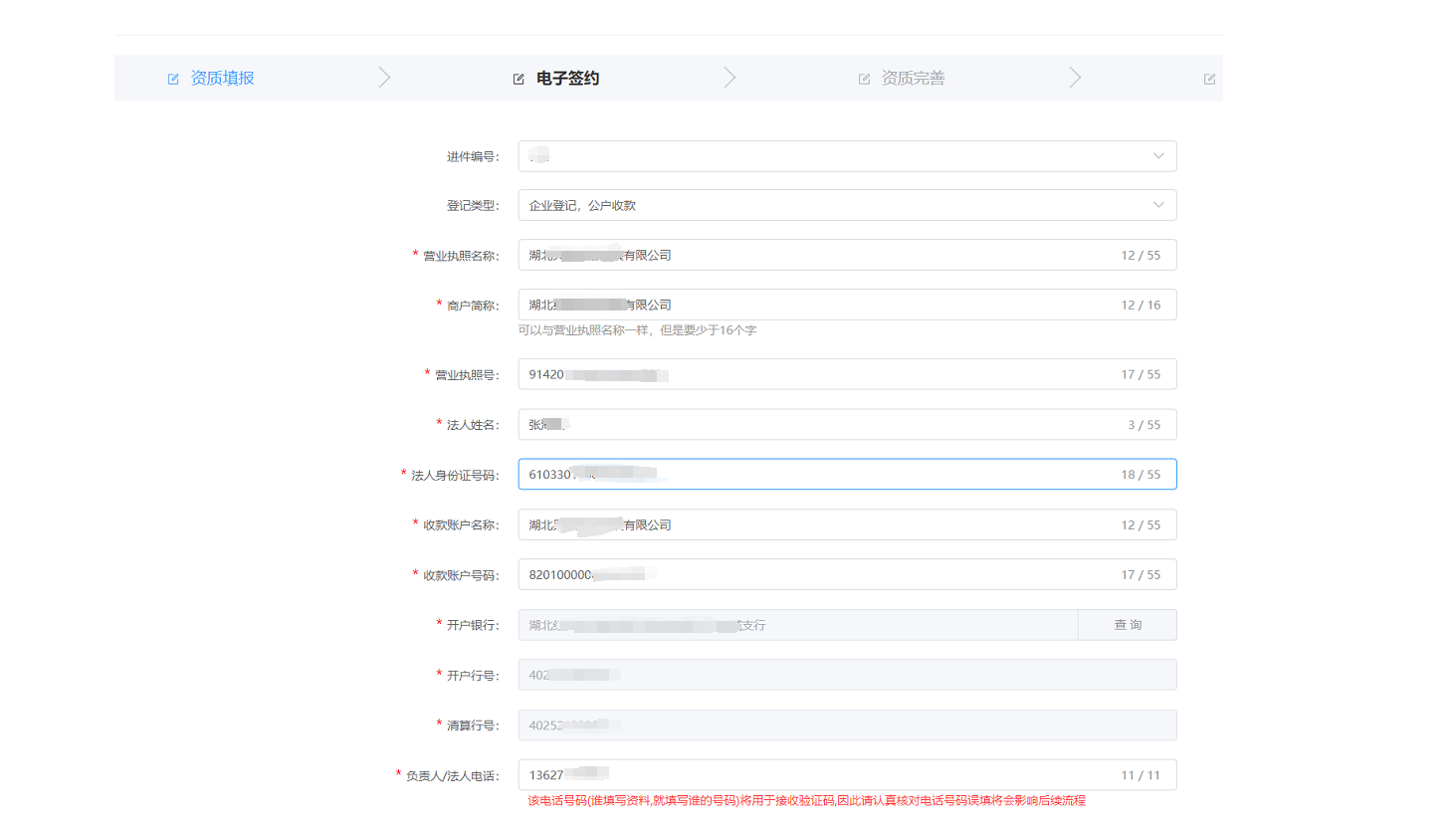This screenshot has width=1456, height=832.
Task: Go to the 资质完善 step
Action: [913, 78]
